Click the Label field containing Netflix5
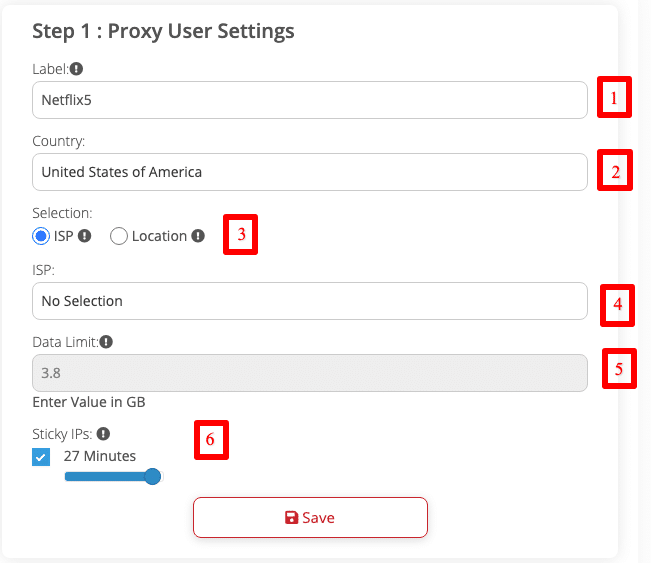The height and width of the screenshot is (563, 651). pos(309,100)
